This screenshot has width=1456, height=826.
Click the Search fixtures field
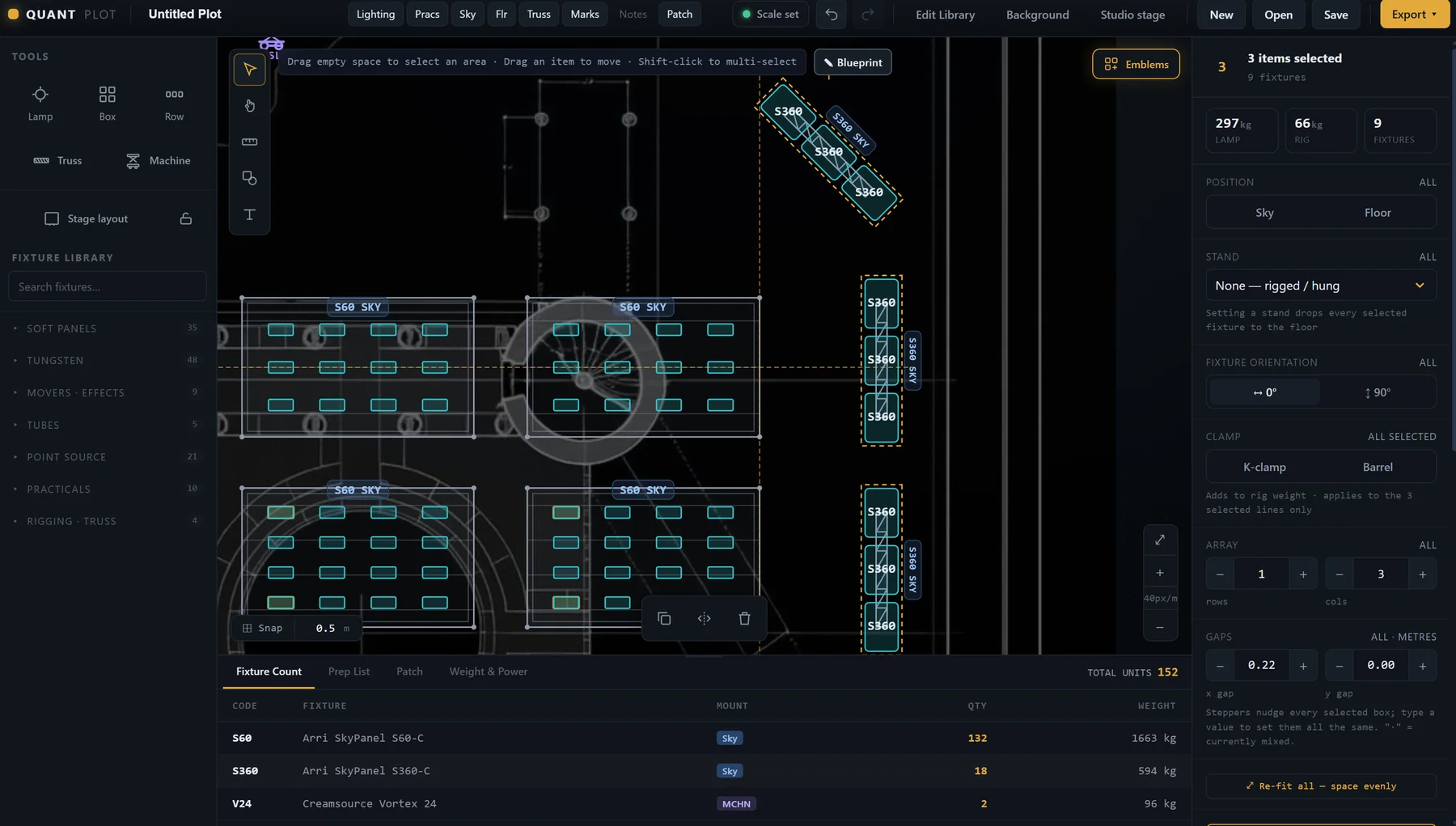[108, 287]
